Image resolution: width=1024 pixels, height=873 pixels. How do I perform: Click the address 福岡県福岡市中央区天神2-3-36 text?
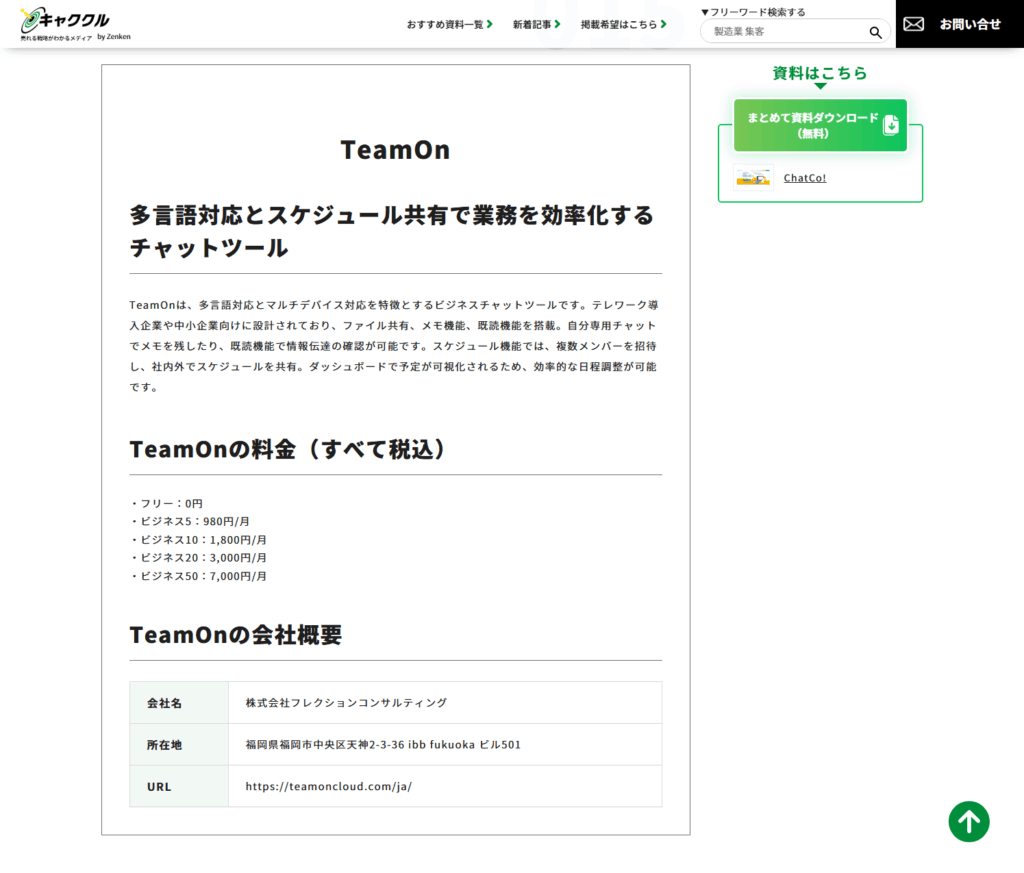pyautogui.click(x=383, y=744)
